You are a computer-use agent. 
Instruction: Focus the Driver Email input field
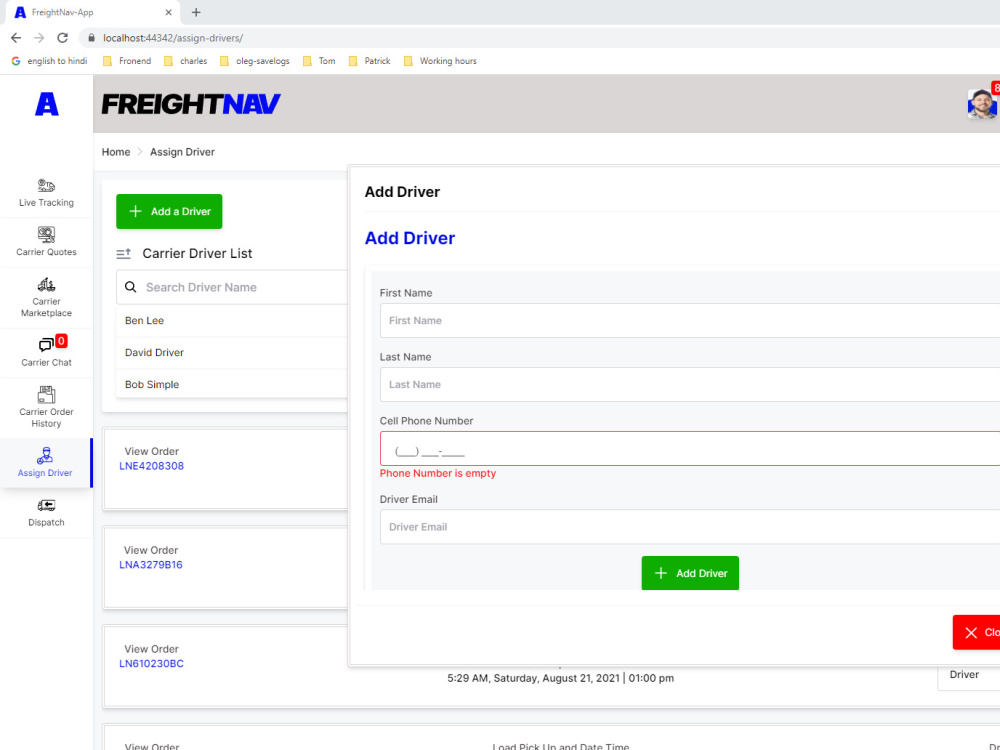690,527
